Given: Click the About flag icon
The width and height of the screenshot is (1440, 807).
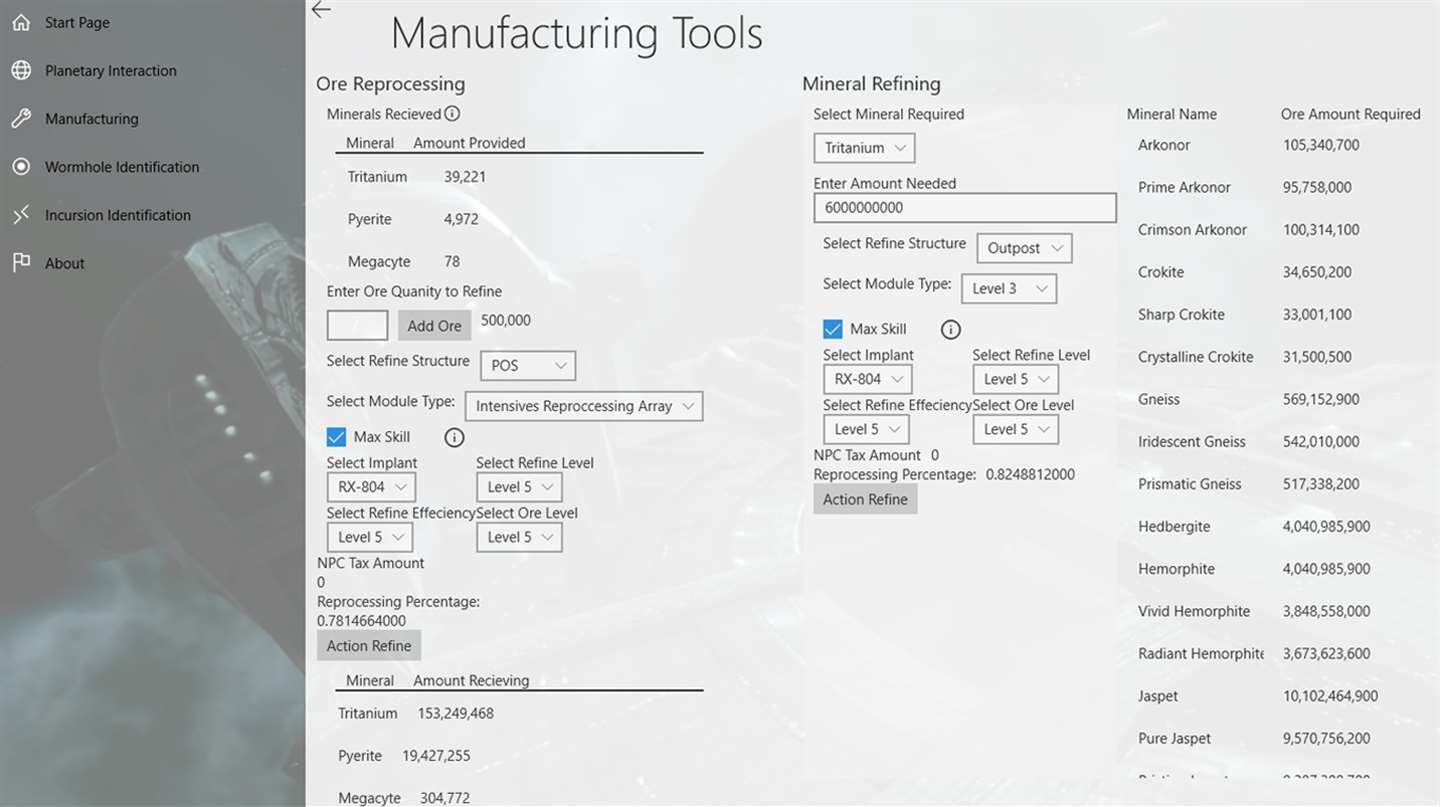Looking at the screenshot, I should coord(21,262).
